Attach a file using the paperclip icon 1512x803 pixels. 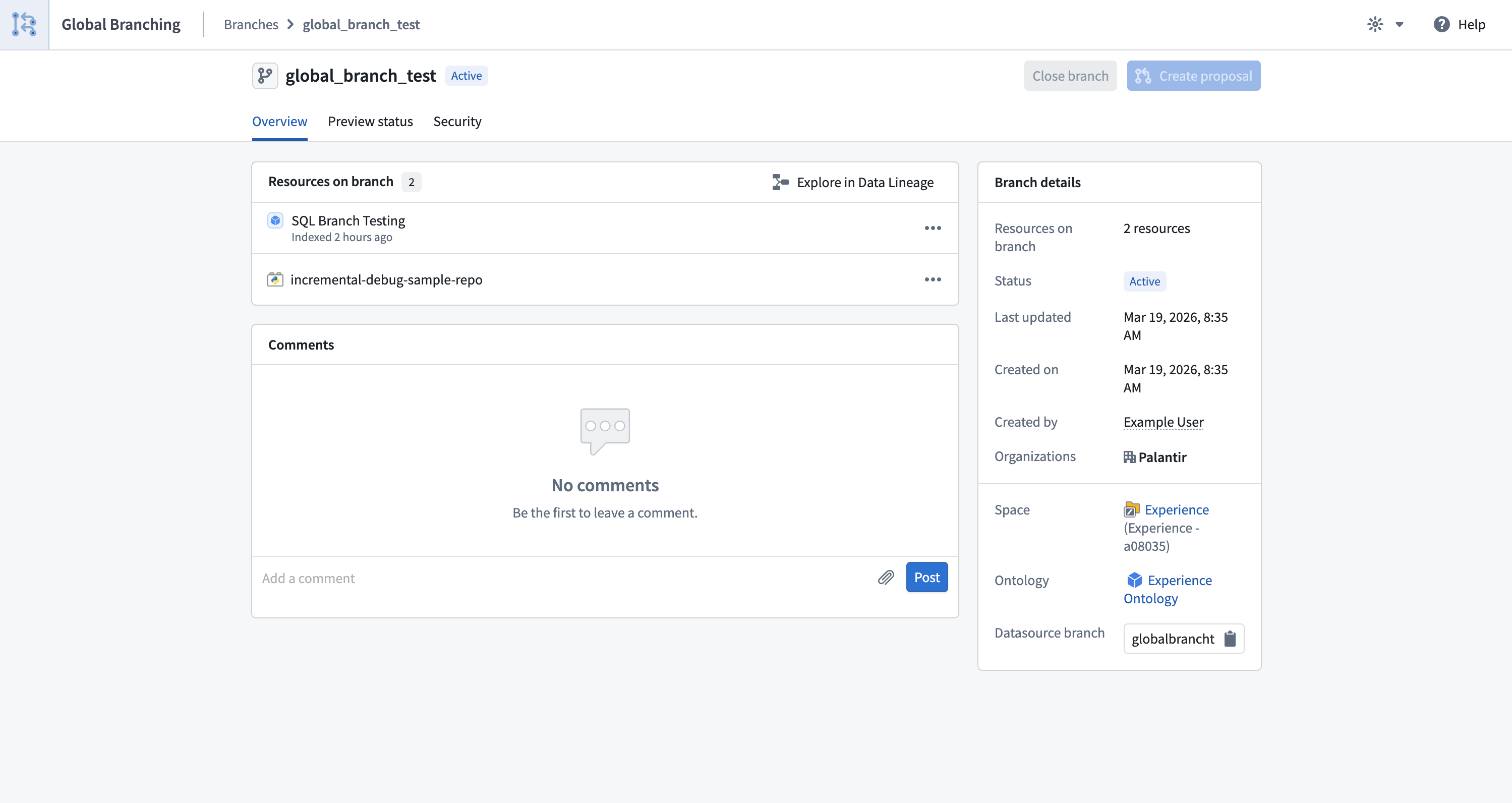(886, 578)
